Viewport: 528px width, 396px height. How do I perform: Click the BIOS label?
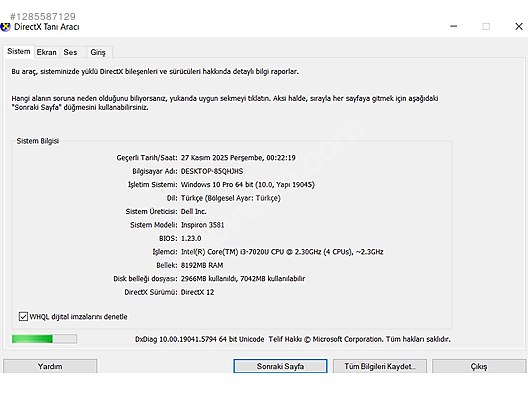pos(168,238)
